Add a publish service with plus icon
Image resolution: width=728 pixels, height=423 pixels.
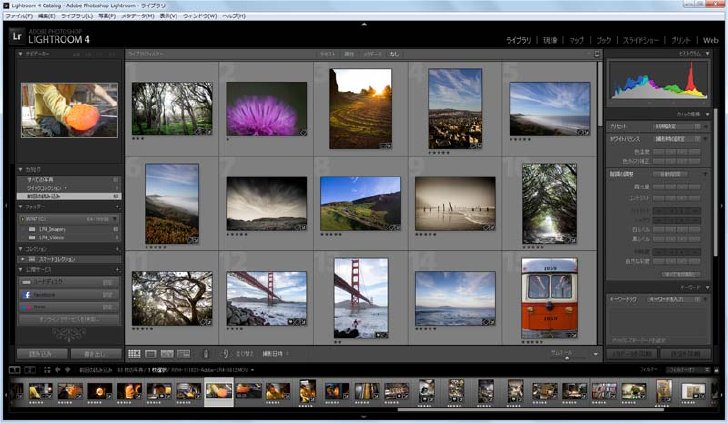pos(117,269)
